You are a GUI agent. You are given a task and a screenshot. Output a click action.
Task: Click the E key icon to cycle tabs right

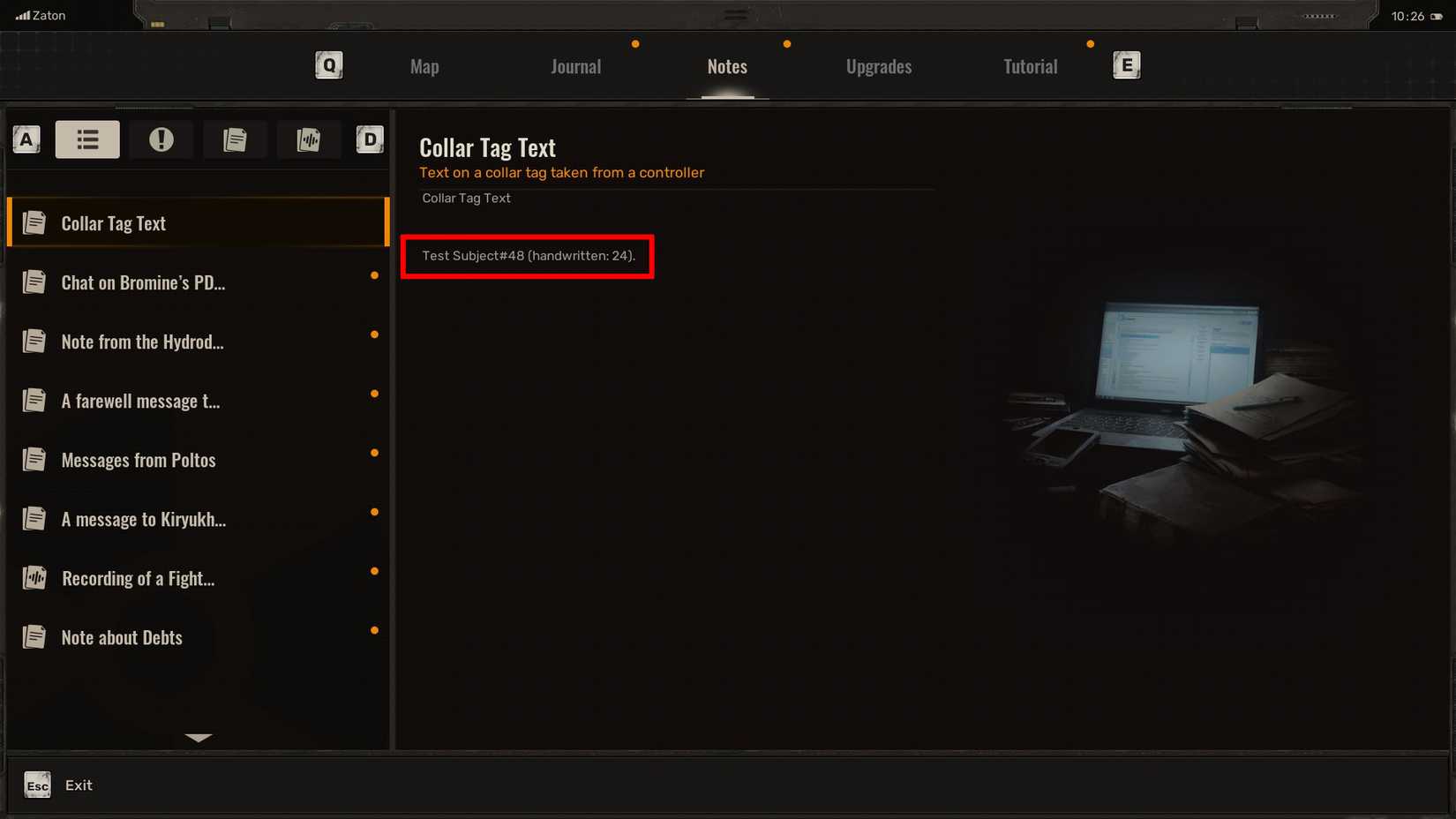click(1126, 64)
